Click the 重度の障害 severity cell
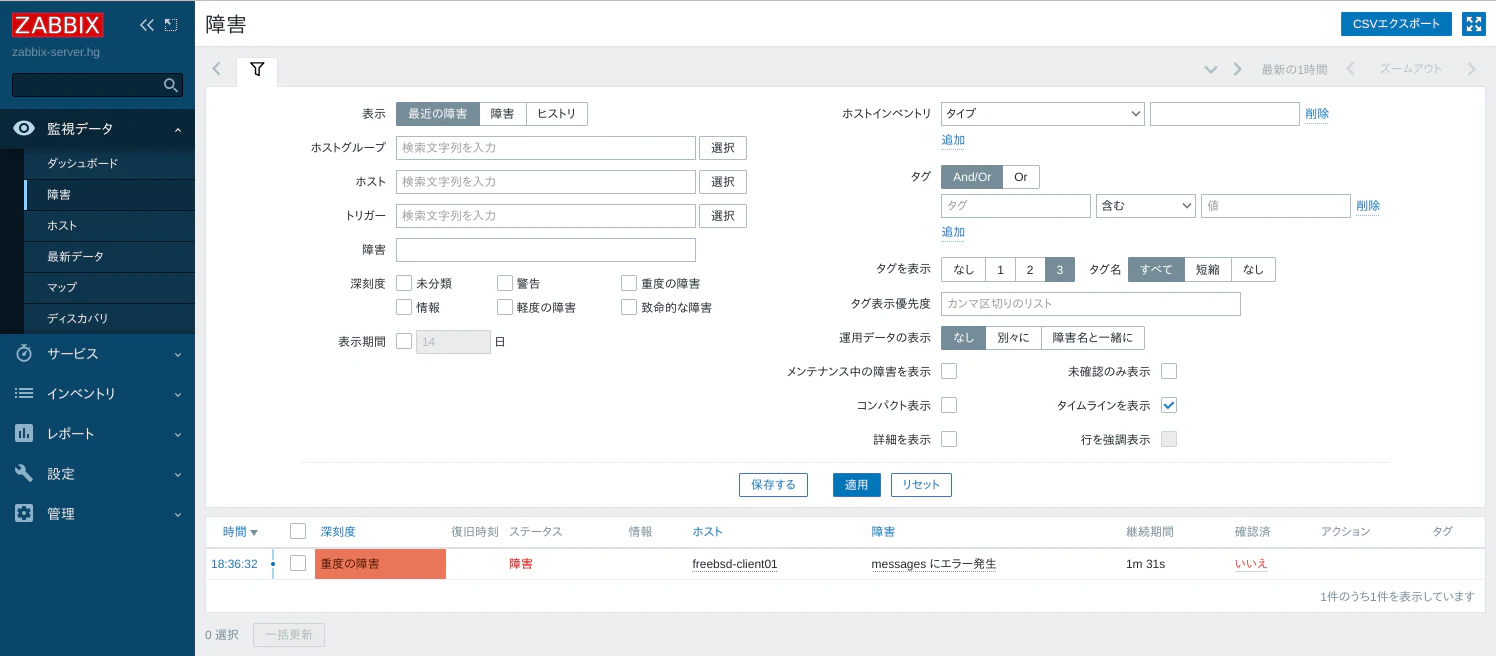The width and height of the screenshot is (1496, 656). pos(380,564)
